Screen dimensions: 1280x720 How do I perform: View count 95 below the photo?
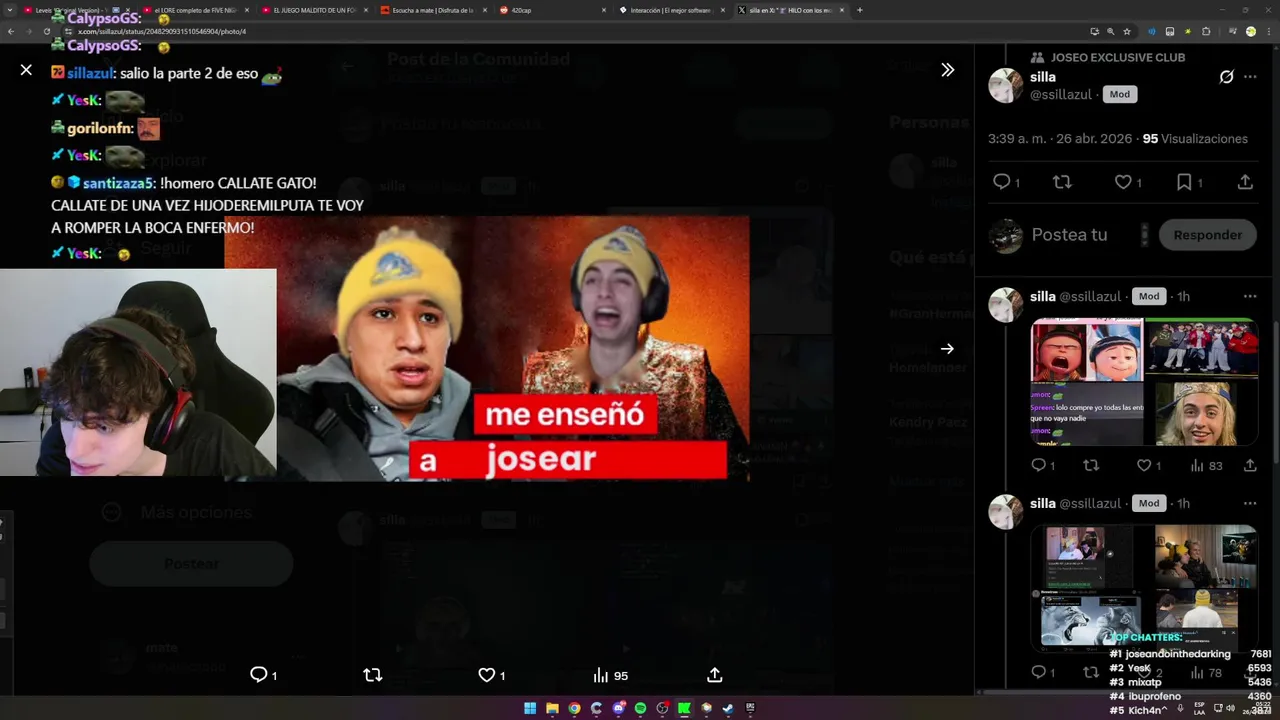click(610, 675)
